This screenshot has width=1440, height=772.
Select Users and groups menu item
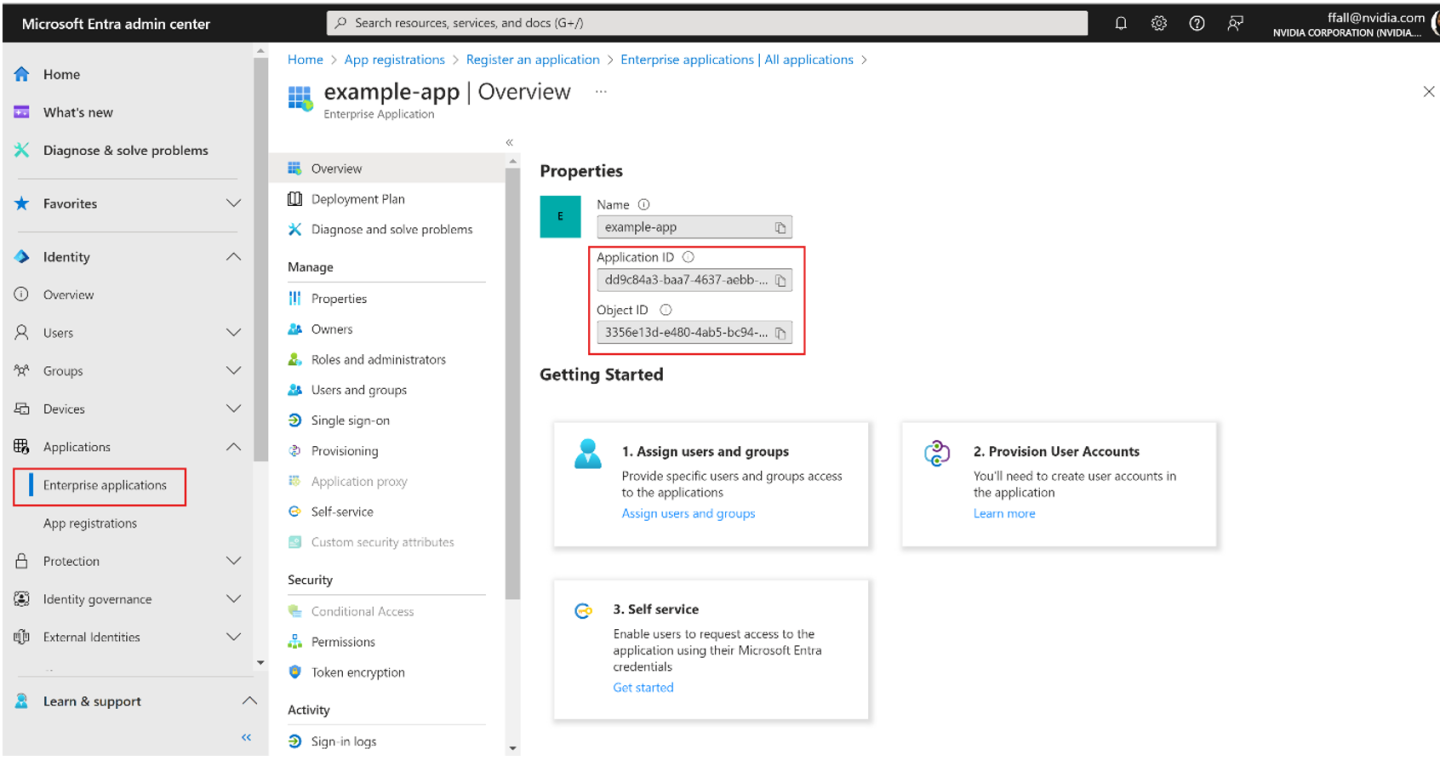click(358, 390)
